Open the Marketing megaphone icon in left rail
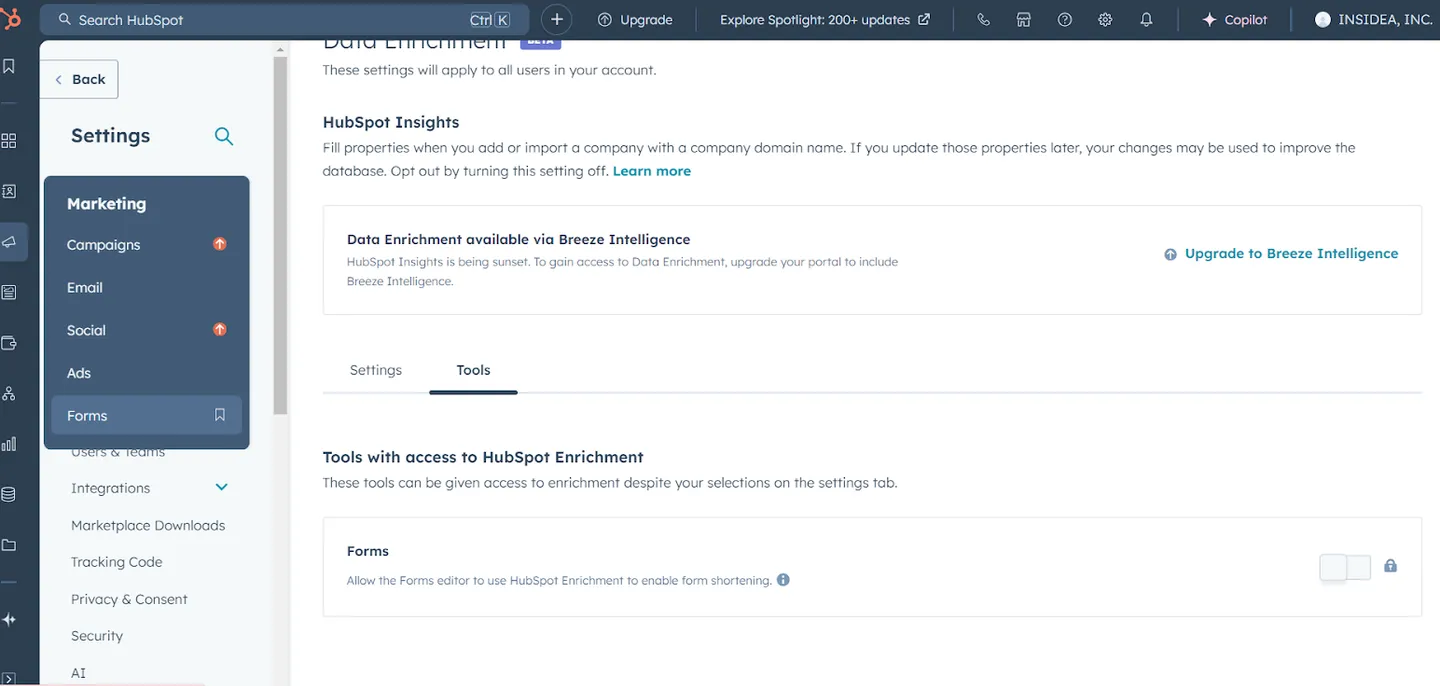Image resolution: width=1440 pixels, height=686 pixels. tap(9, 242)
